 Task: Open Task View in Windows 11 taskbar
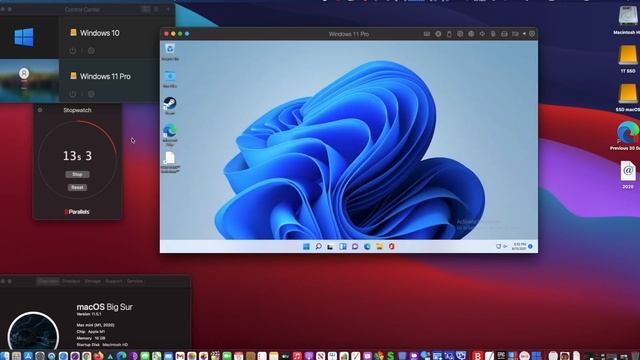[330, 247]
